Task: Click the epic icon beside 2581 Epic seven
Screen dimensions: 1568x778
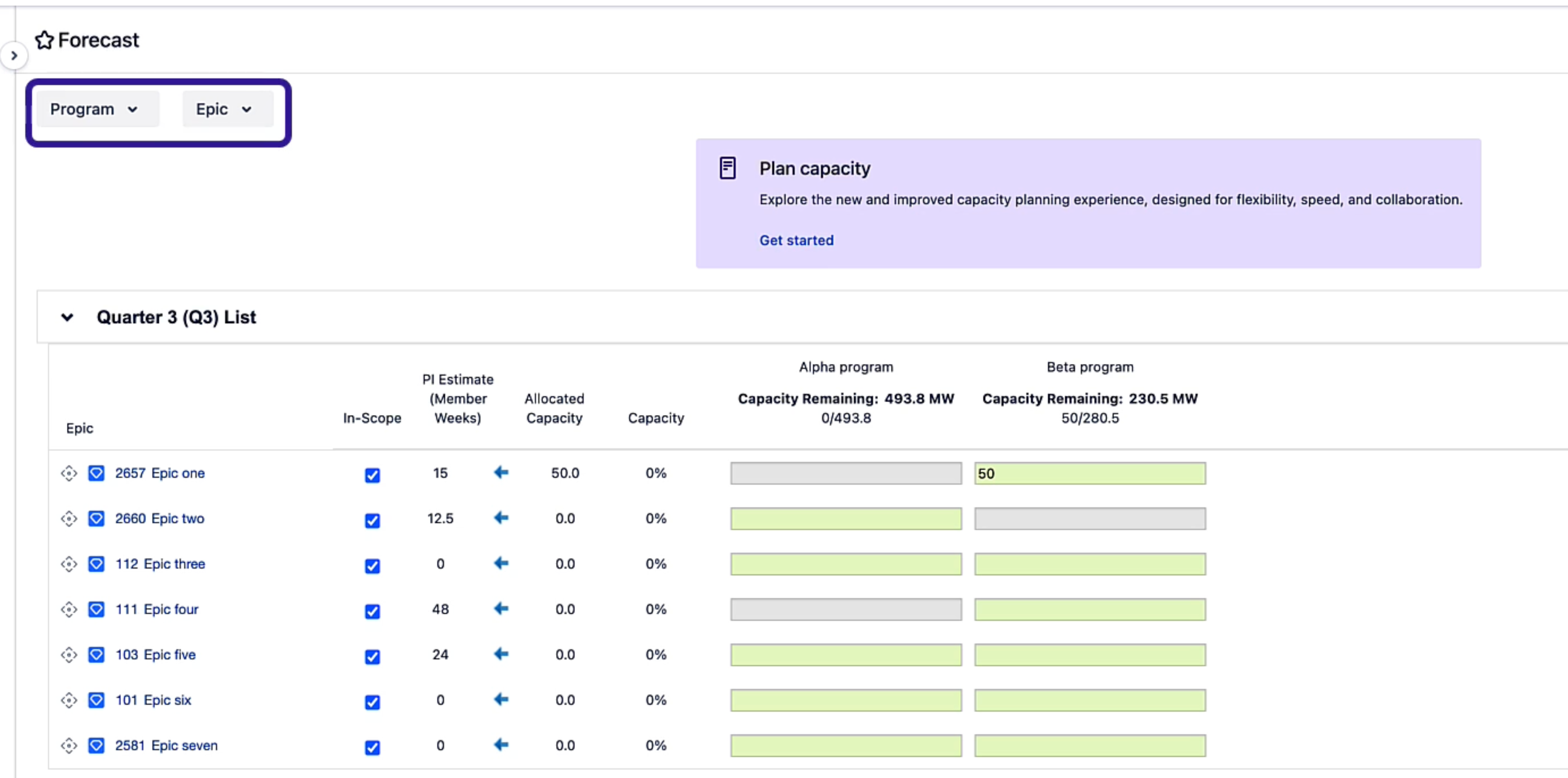Action: tap(96, 745)
